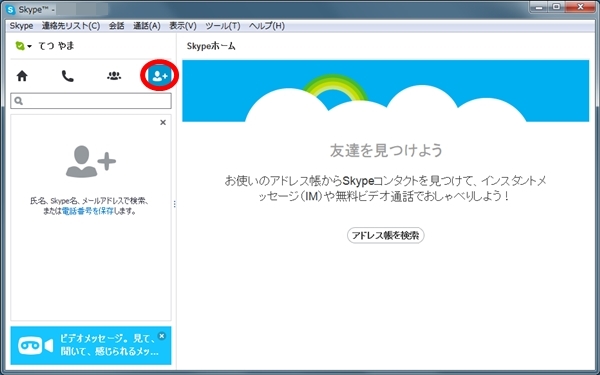Go to Skype Home icon
600x375 pixels.
tap(22, 76)
